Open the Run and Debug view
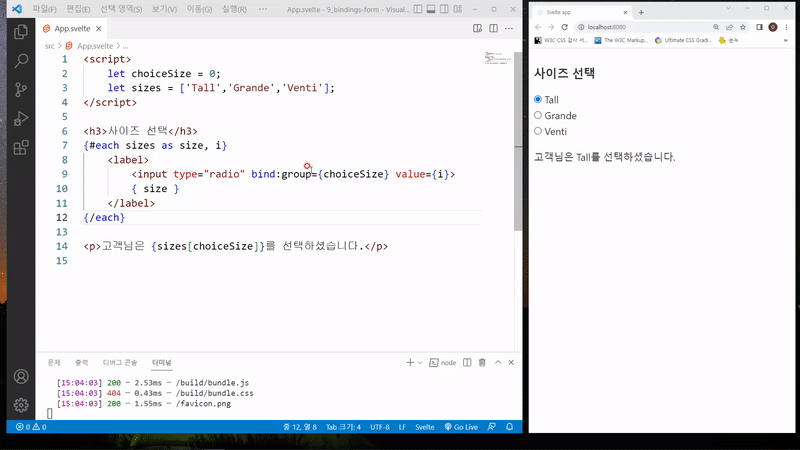Screen dimensions: 800x450 (21, 119)
